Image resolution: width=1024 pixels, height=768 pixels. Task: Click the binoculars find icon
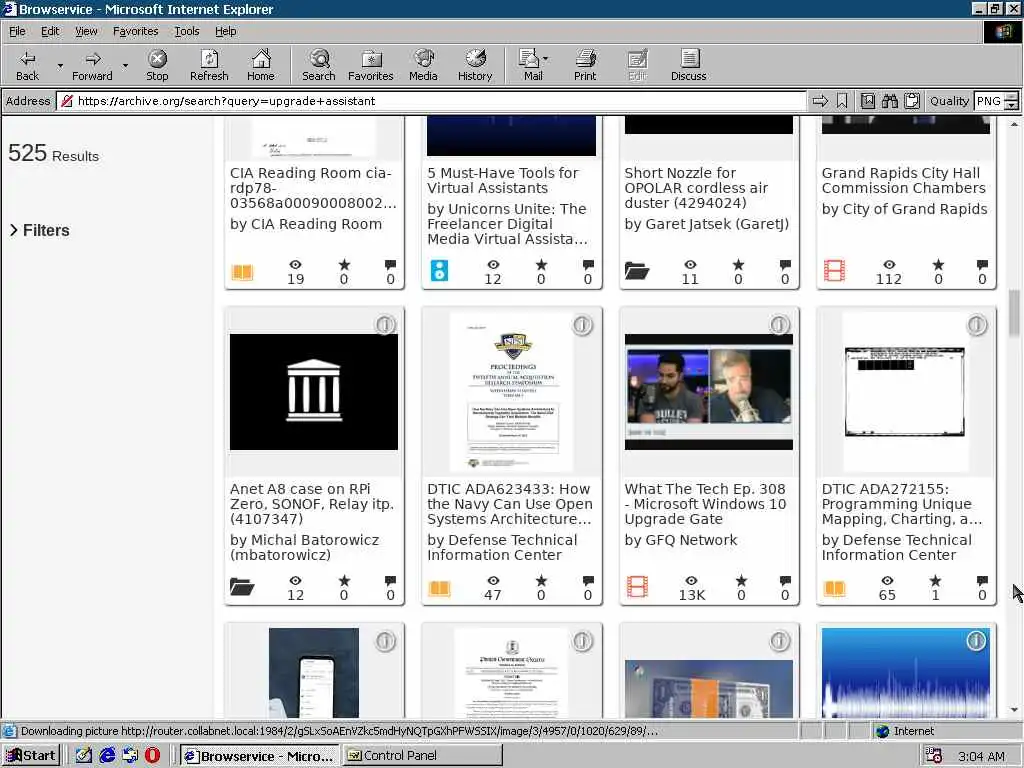click(889, 101)
